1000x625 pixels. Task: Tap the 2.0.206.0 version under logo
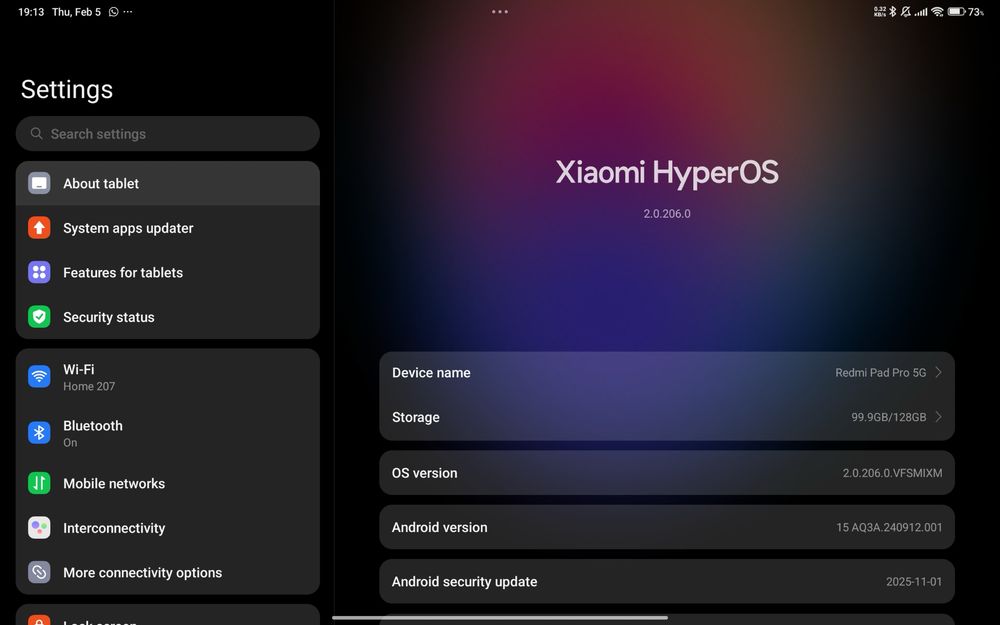click(666, 214)
